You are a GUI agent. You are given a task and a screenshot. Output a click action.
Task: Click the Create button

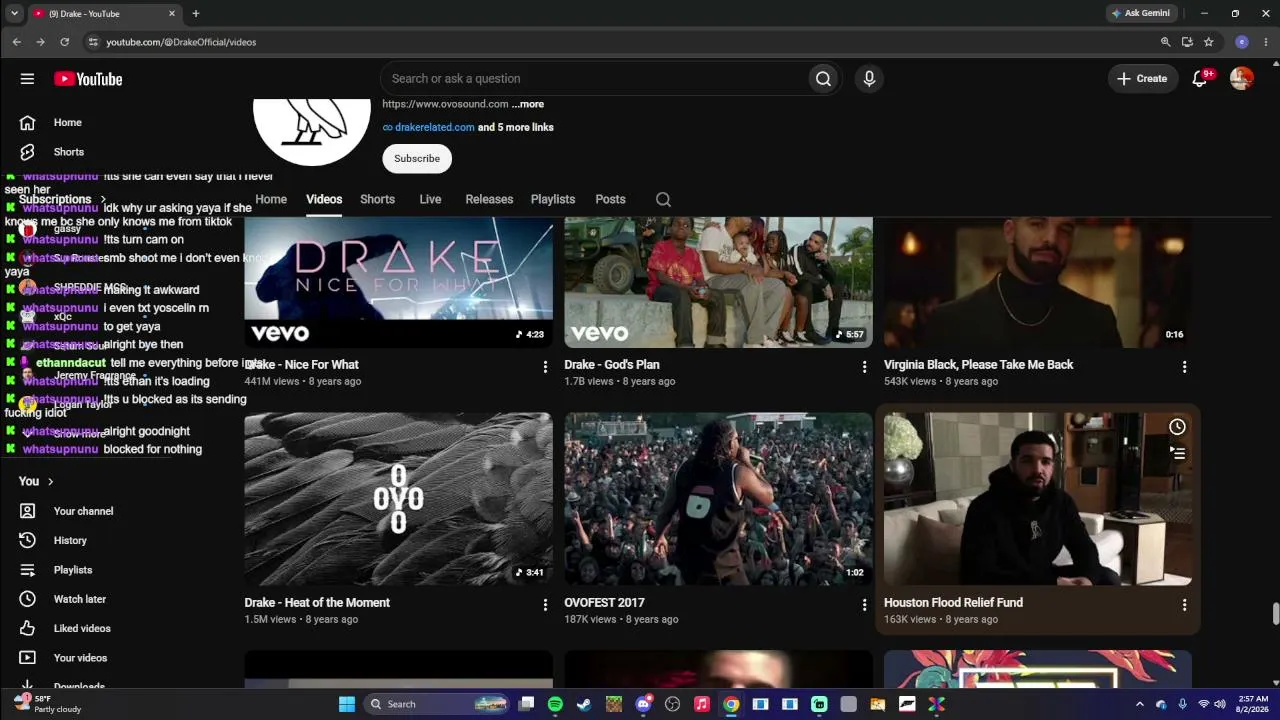[x=1142, y=79]
